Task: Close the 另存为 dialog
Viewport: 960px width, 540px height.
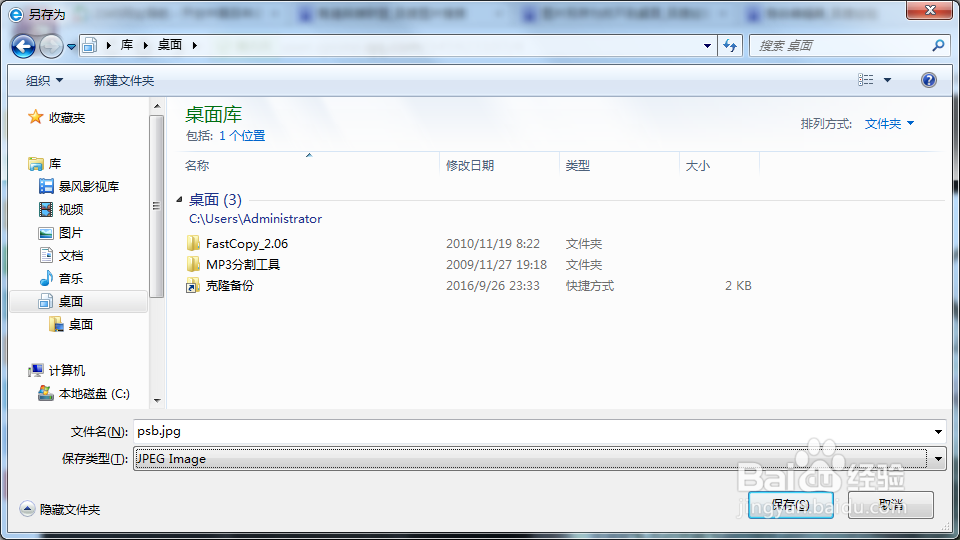Action: (x=929, y=10)
